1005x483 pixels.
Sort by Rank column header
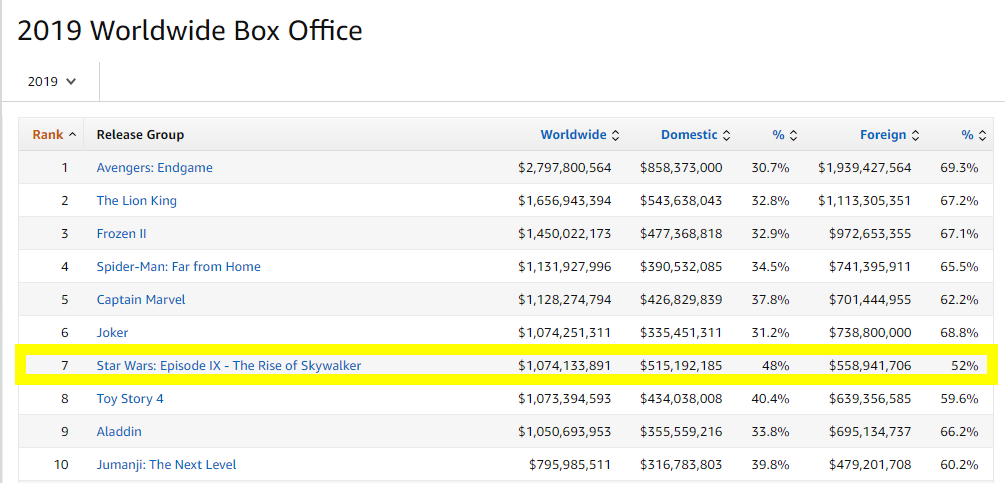click(48, 135)
